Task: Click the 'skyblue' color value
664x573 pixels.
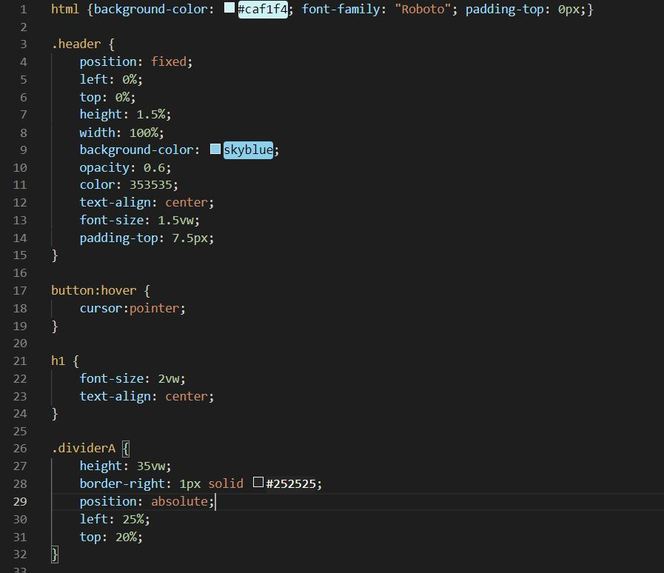Action: pyautogui.click(x=248, y=150)
